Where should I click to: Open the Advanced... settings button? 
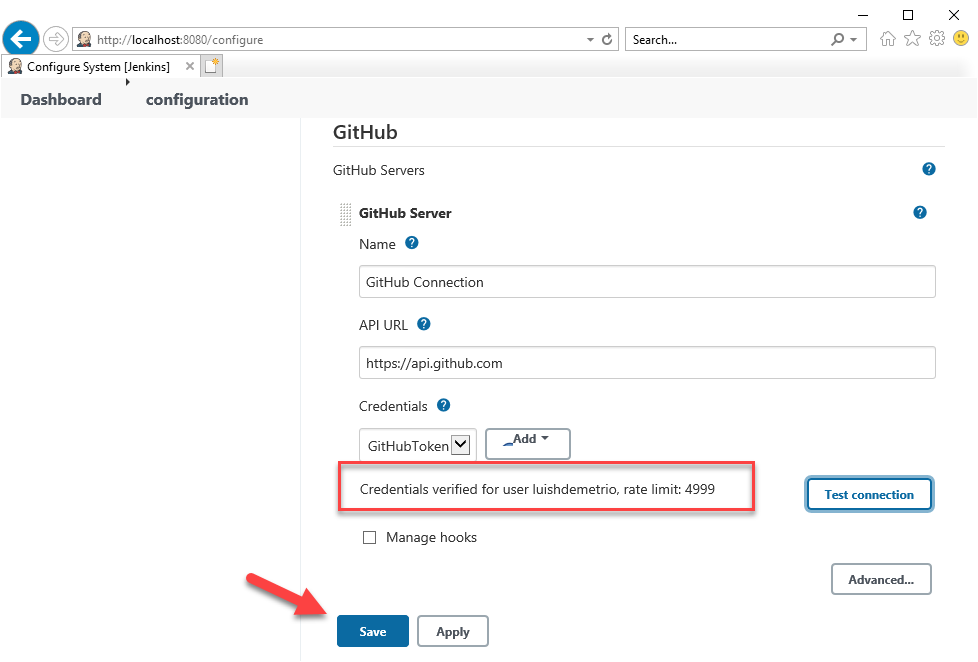point(881,580)
